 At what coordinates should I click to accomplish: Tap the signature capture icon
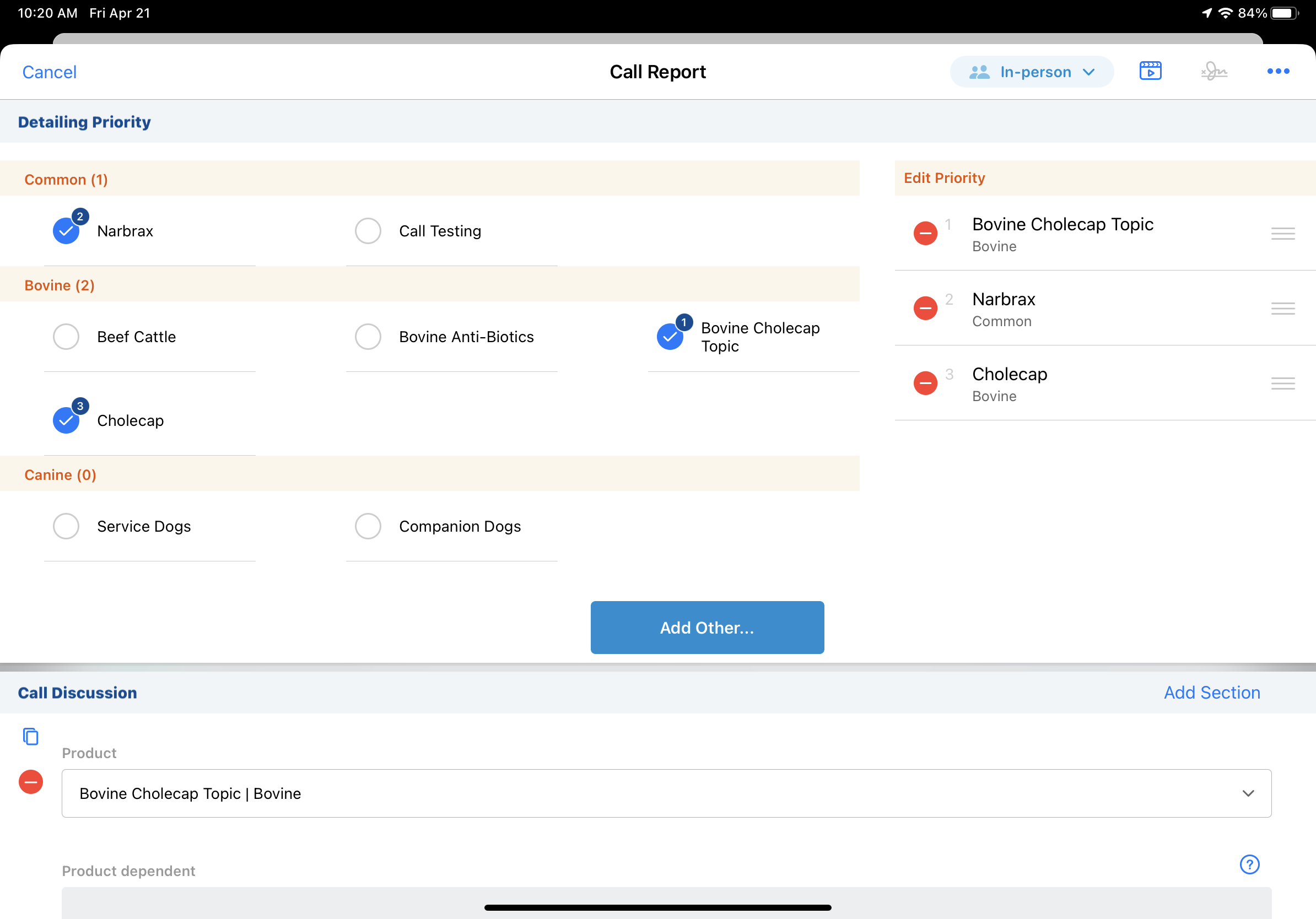pyautogui.click(x=1213, y=71)
